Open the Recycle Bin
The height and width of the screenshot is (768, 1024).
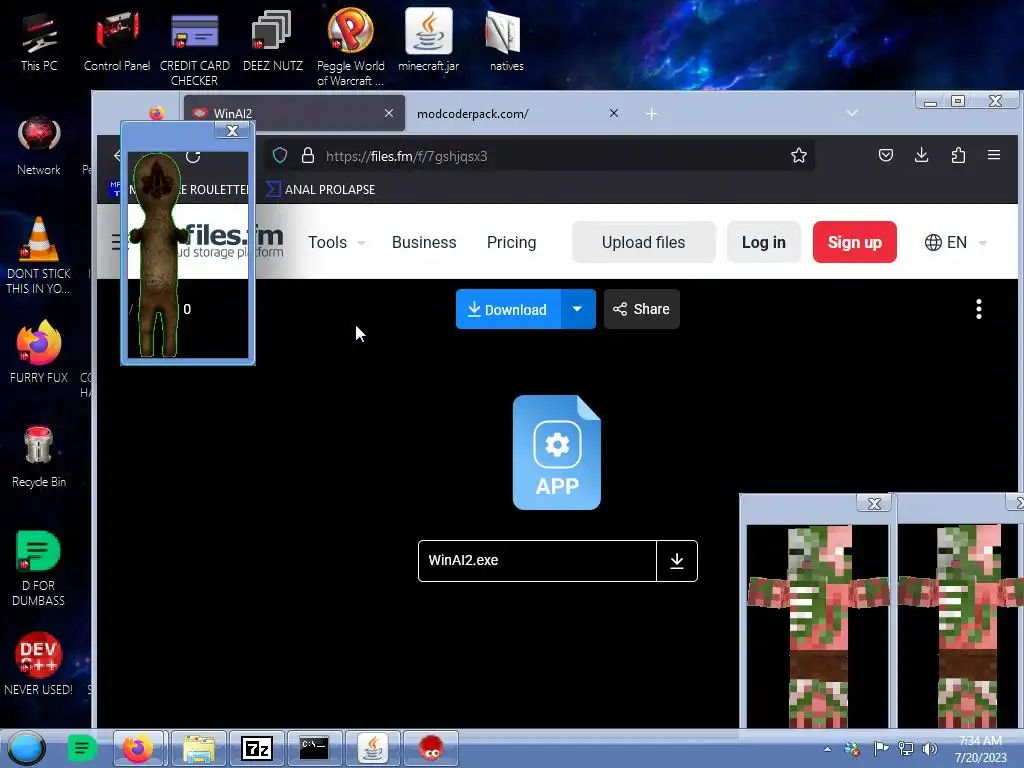pos(39,456)
